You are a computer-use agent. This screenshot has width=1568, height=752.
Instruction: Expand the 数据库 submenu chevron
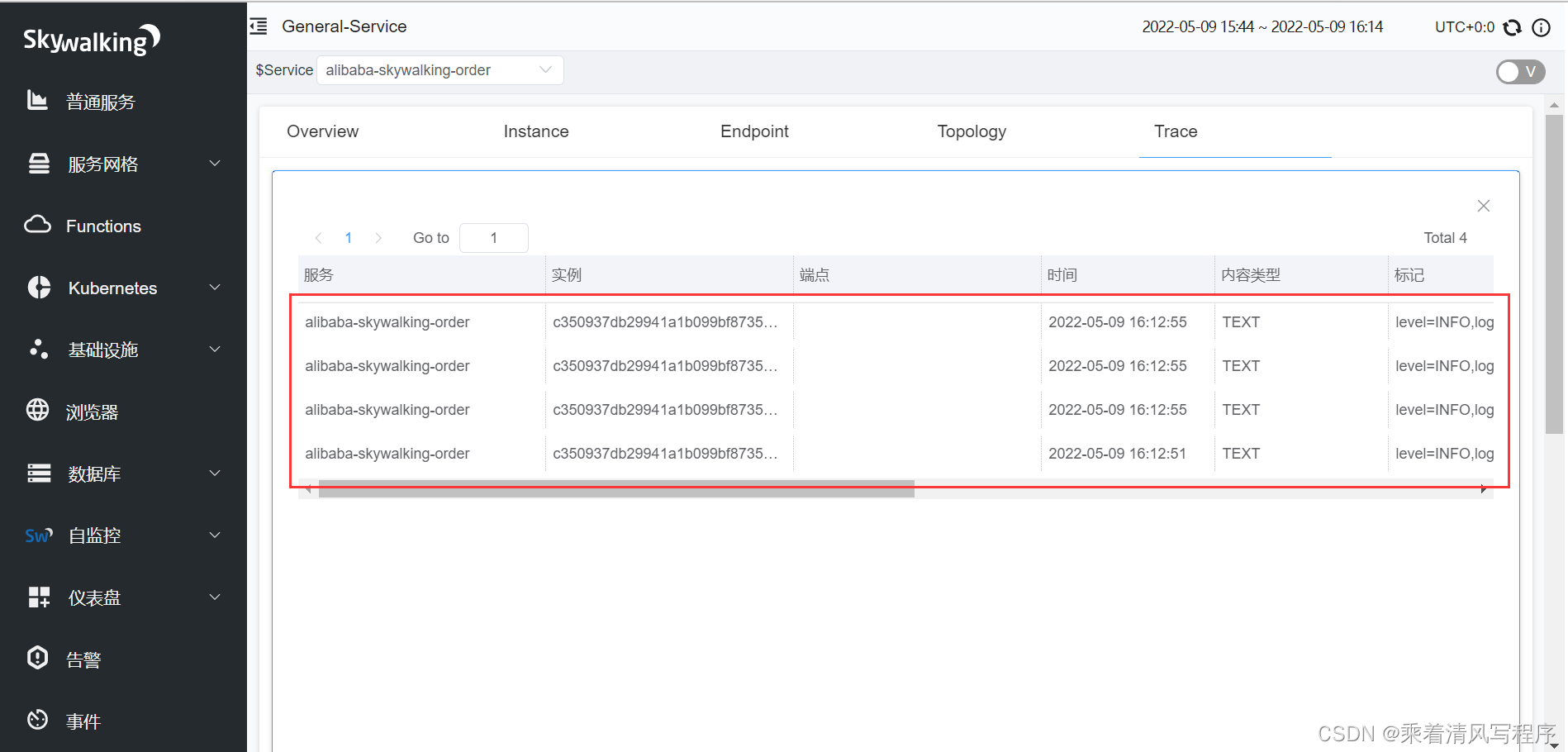pyautogui.click(x=215, y=474)
